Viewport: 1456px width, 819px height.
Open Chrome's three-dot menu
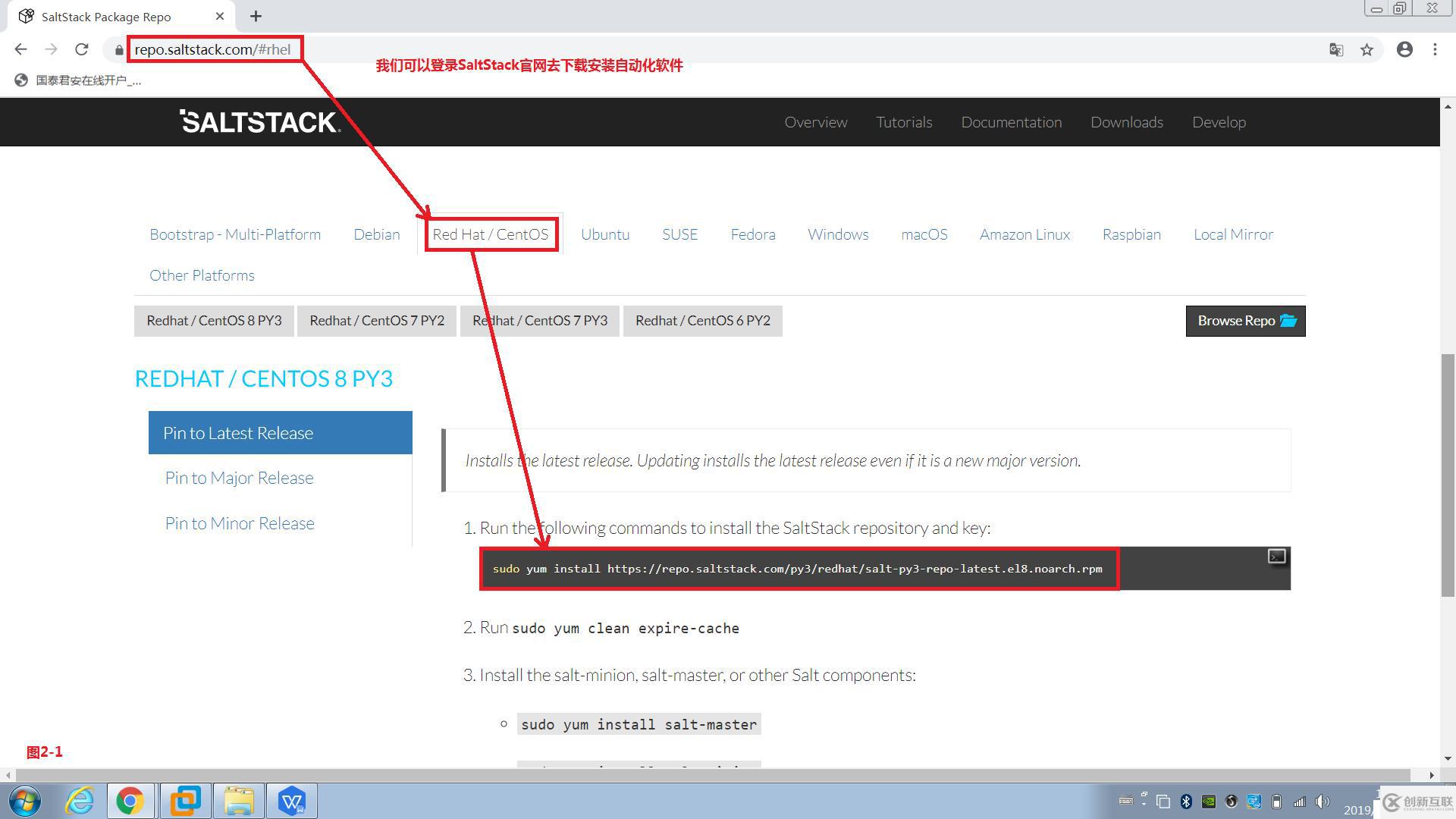(1435, 49)
